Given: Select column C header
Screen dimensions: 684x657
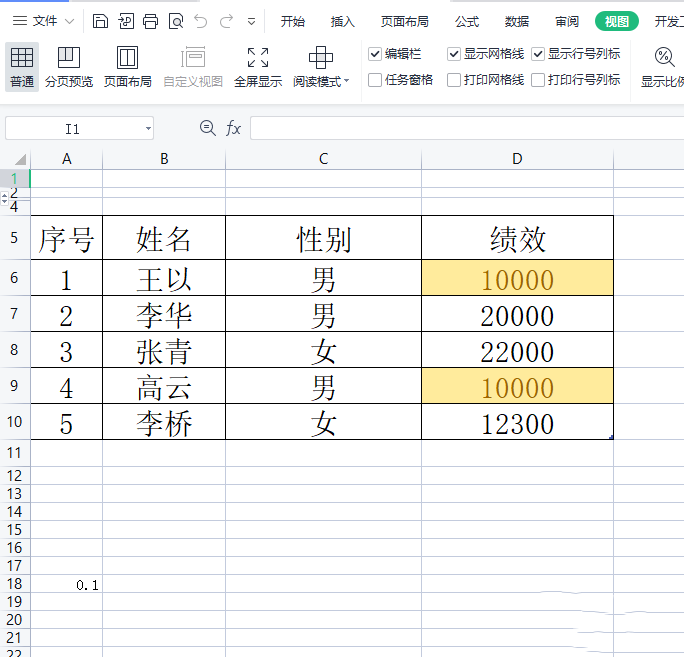Looking at the screenshot, I should [x=323, y=159].
